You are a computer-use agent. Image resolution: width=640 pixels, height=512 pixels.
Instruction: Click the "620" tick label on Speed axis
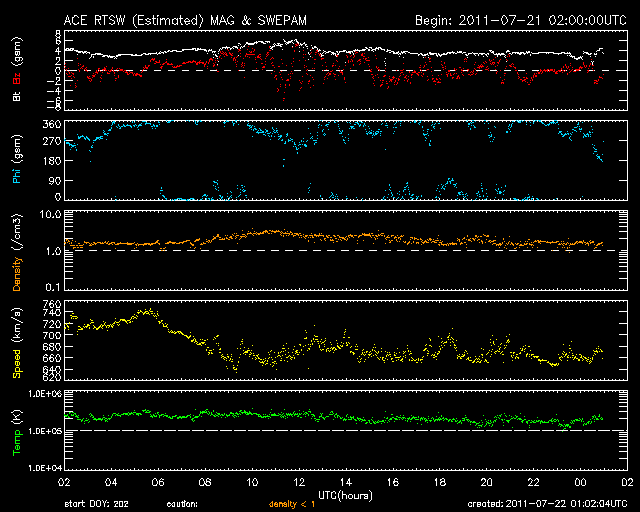[52, 377]
